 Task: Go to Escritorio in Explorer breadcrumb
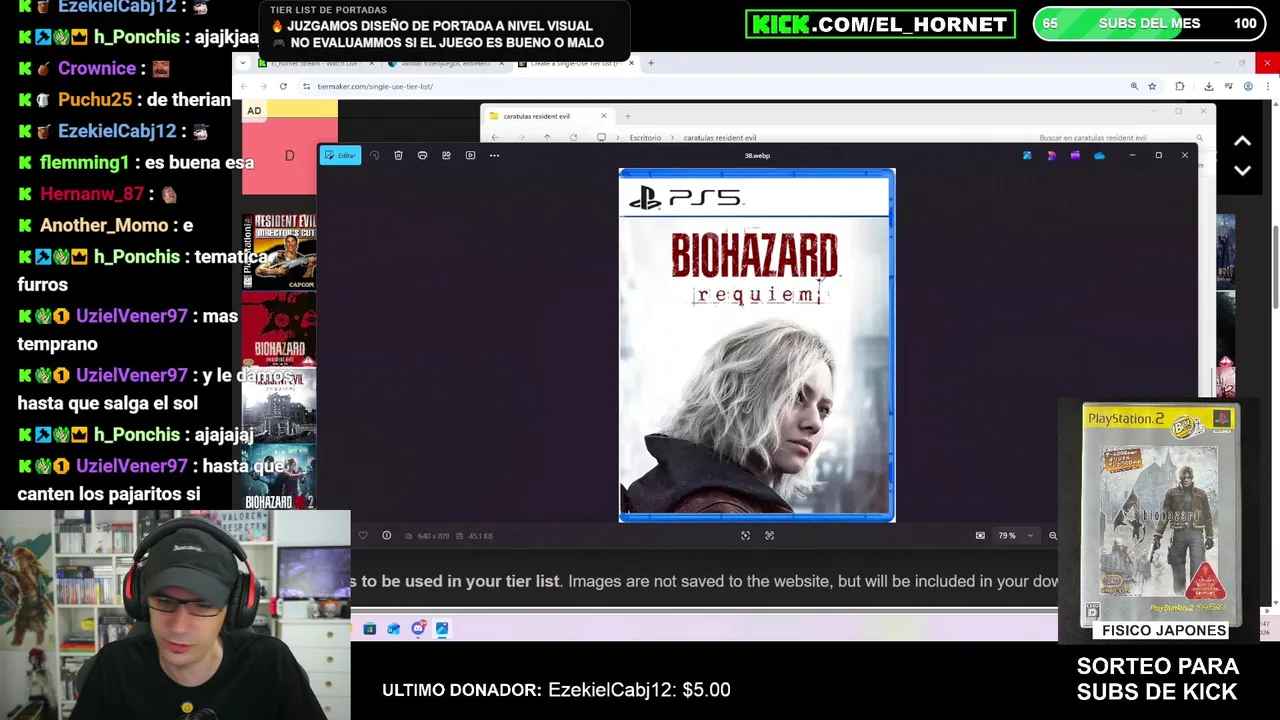[645, 137]
